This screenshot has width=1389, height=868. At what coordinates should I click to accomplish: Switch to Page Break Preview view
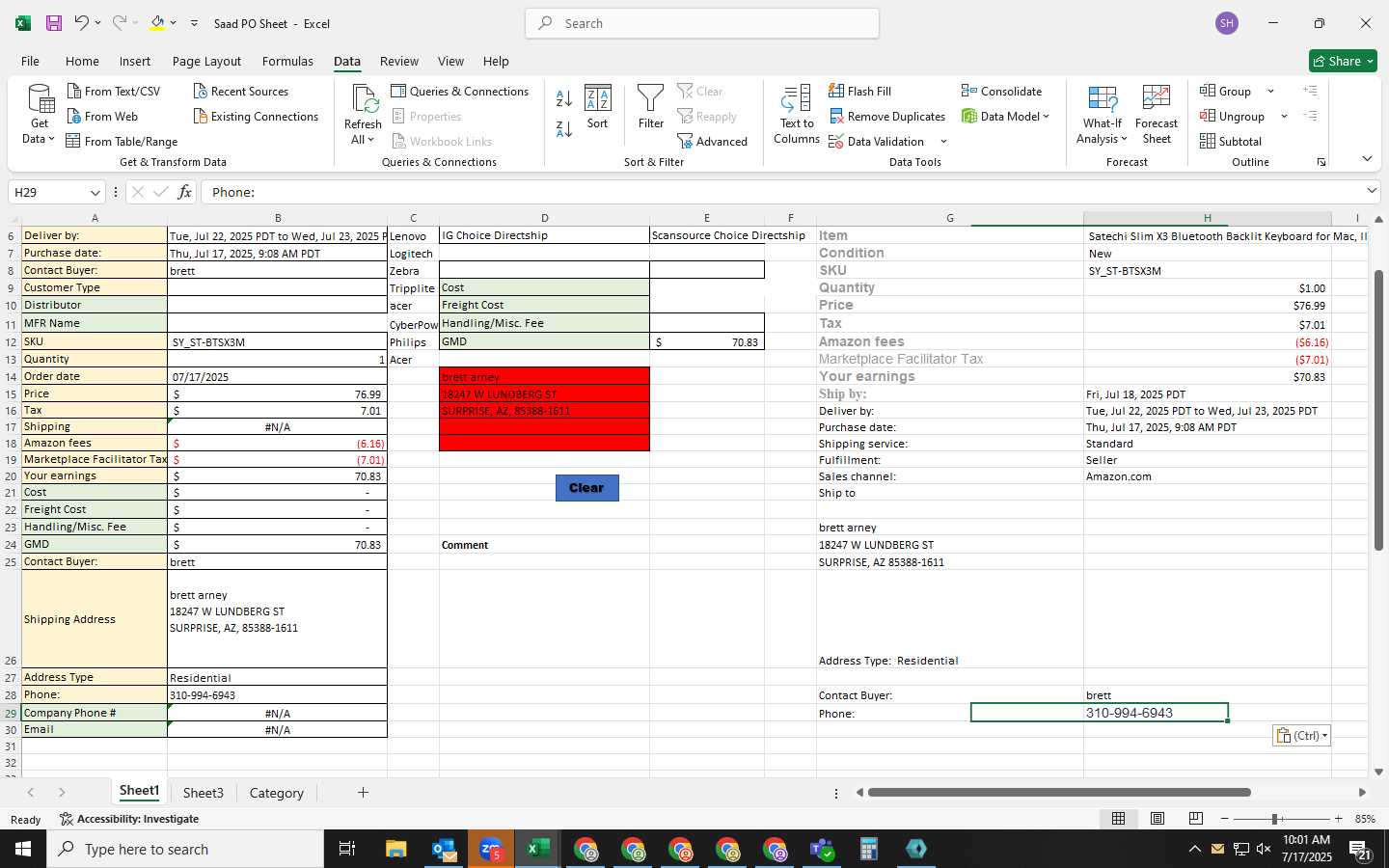(x=1196, y=818)
